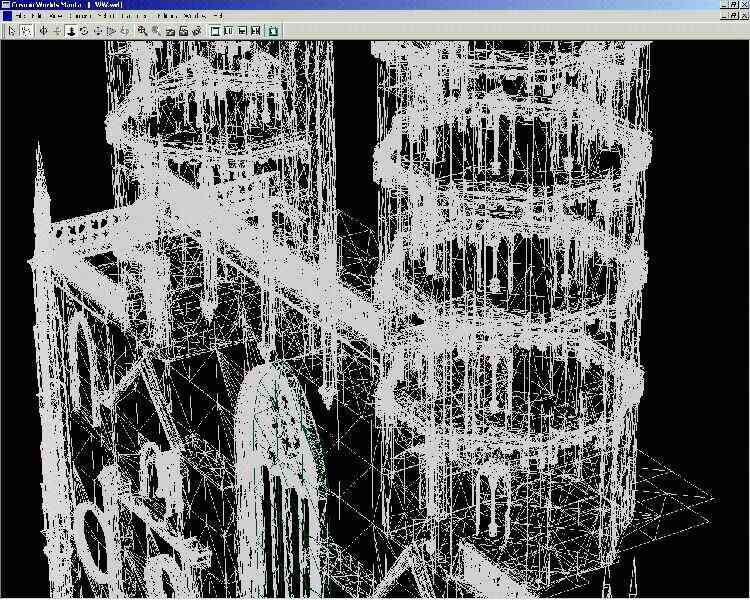750x600 pixels.
Task: Minimize the inner document window
Action: coord(722,17)
